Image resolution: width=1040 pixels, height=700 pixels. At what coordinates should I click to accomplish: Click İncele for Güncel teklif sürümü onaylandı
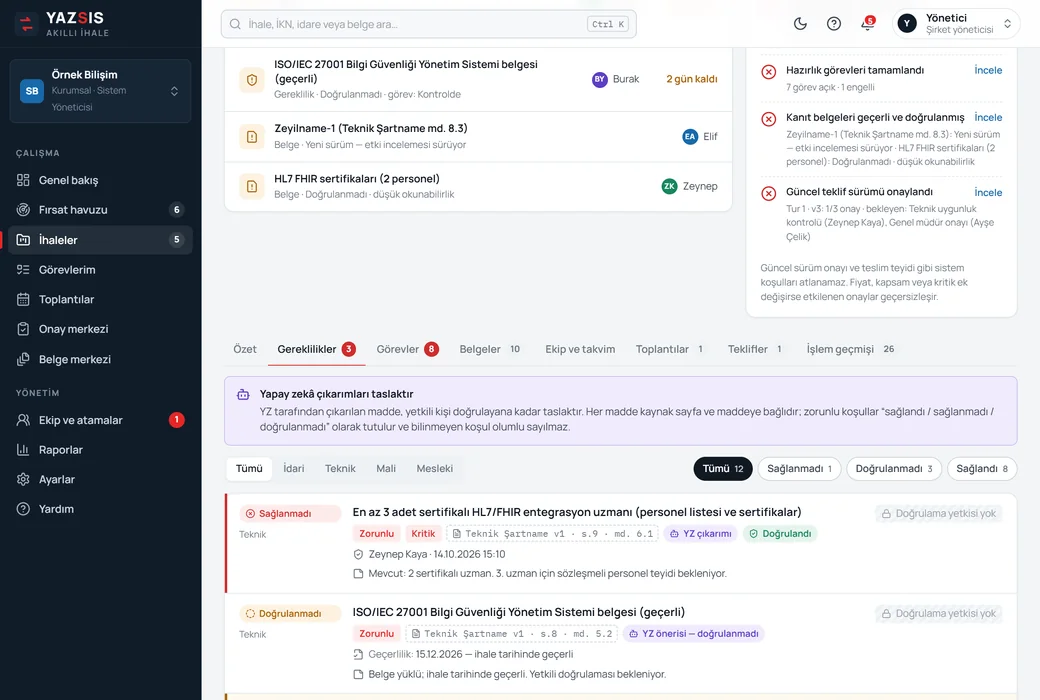(x=988, y=192)
